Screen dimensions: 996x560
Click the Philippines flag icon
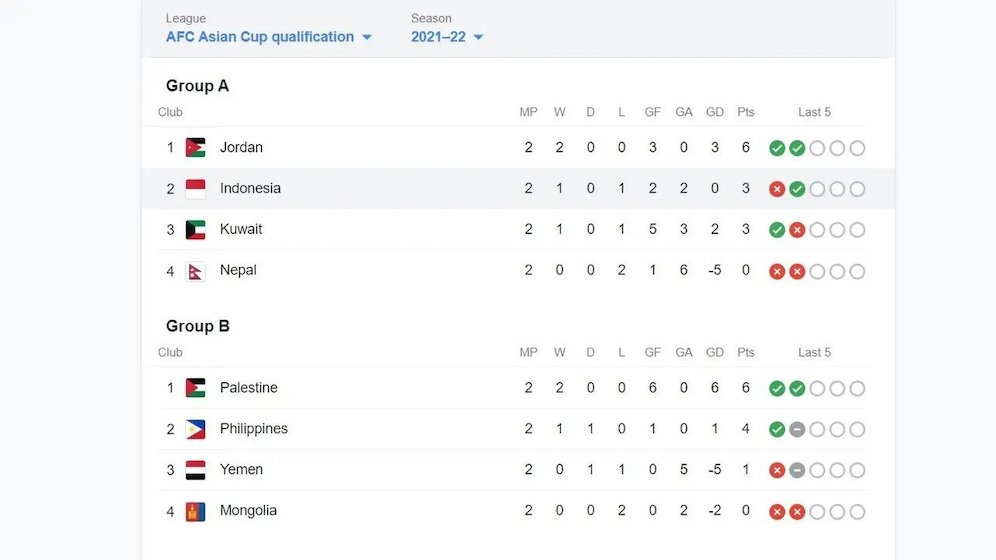[x=195, y=429]
